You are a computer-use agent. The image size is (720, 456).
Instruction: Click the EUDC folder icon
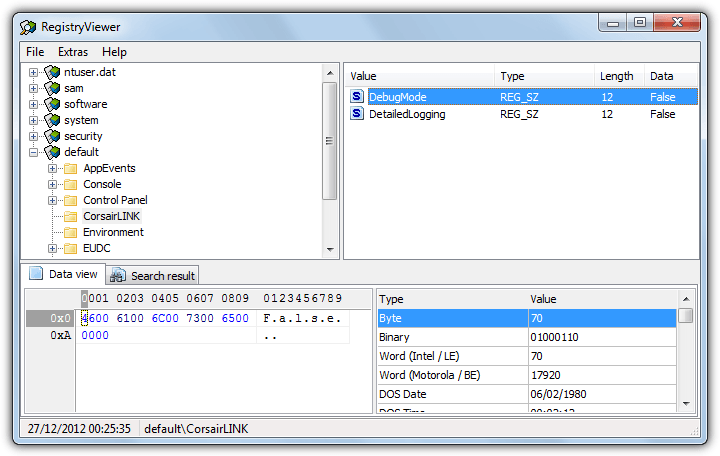coord(70,248)
